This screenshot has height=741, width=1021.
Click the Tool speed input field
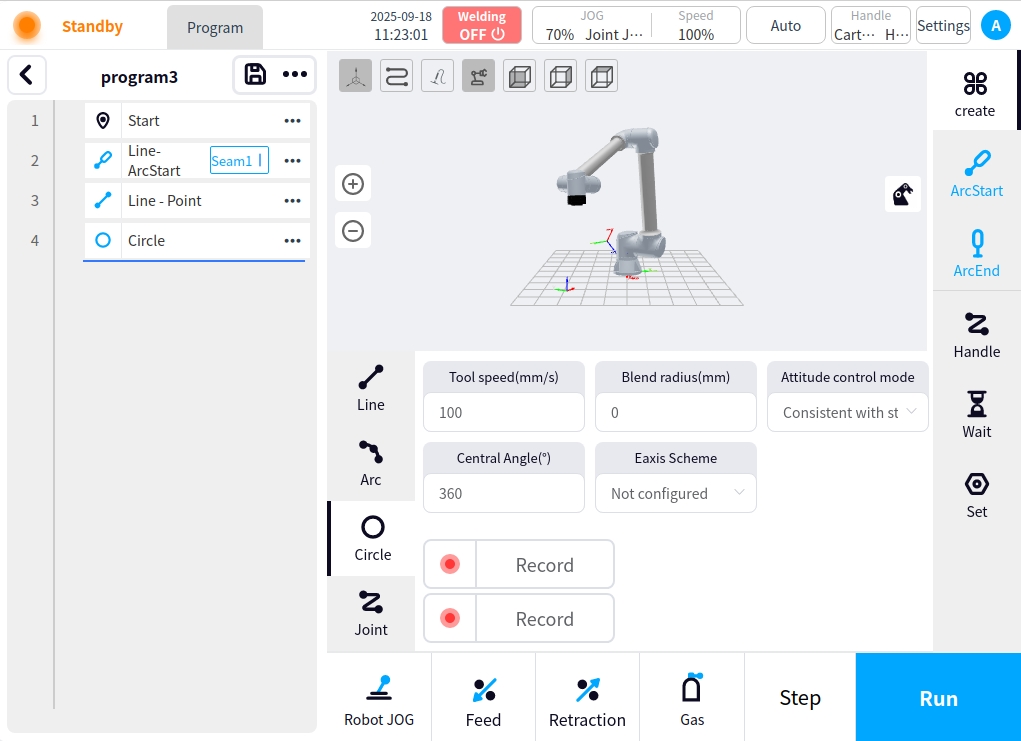coord(503,412)
